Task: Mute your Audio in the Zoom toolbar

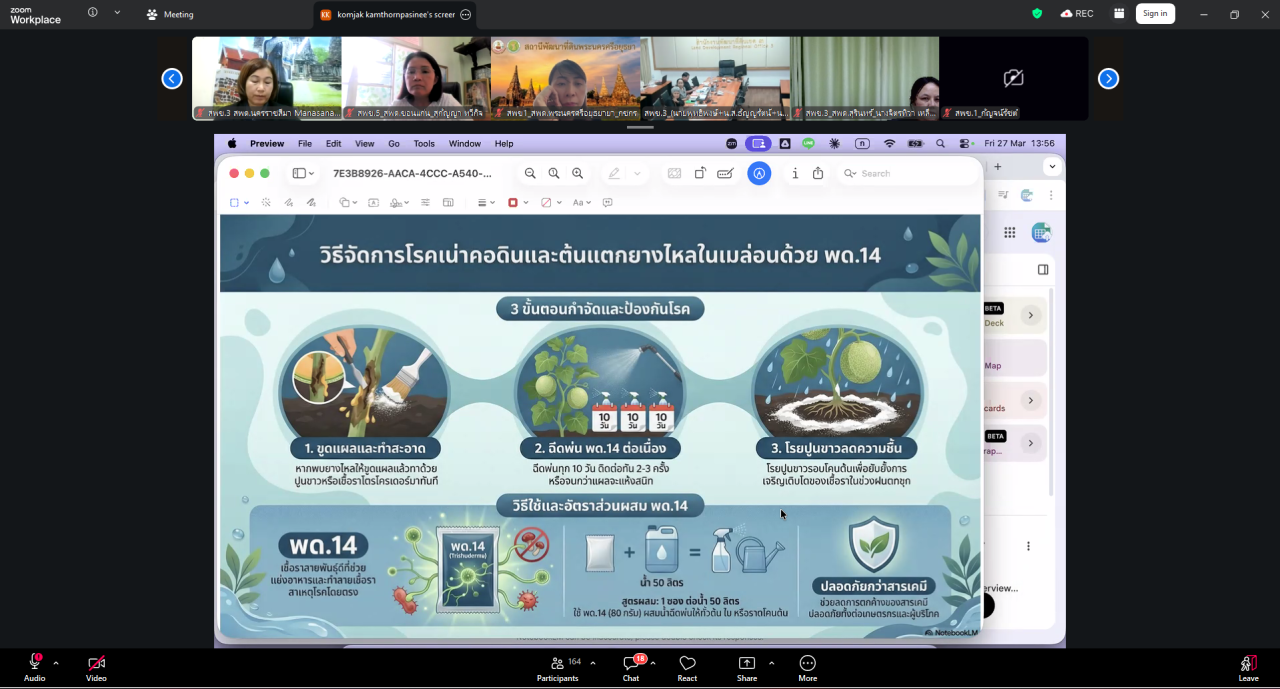Action: tap(34, 668)
